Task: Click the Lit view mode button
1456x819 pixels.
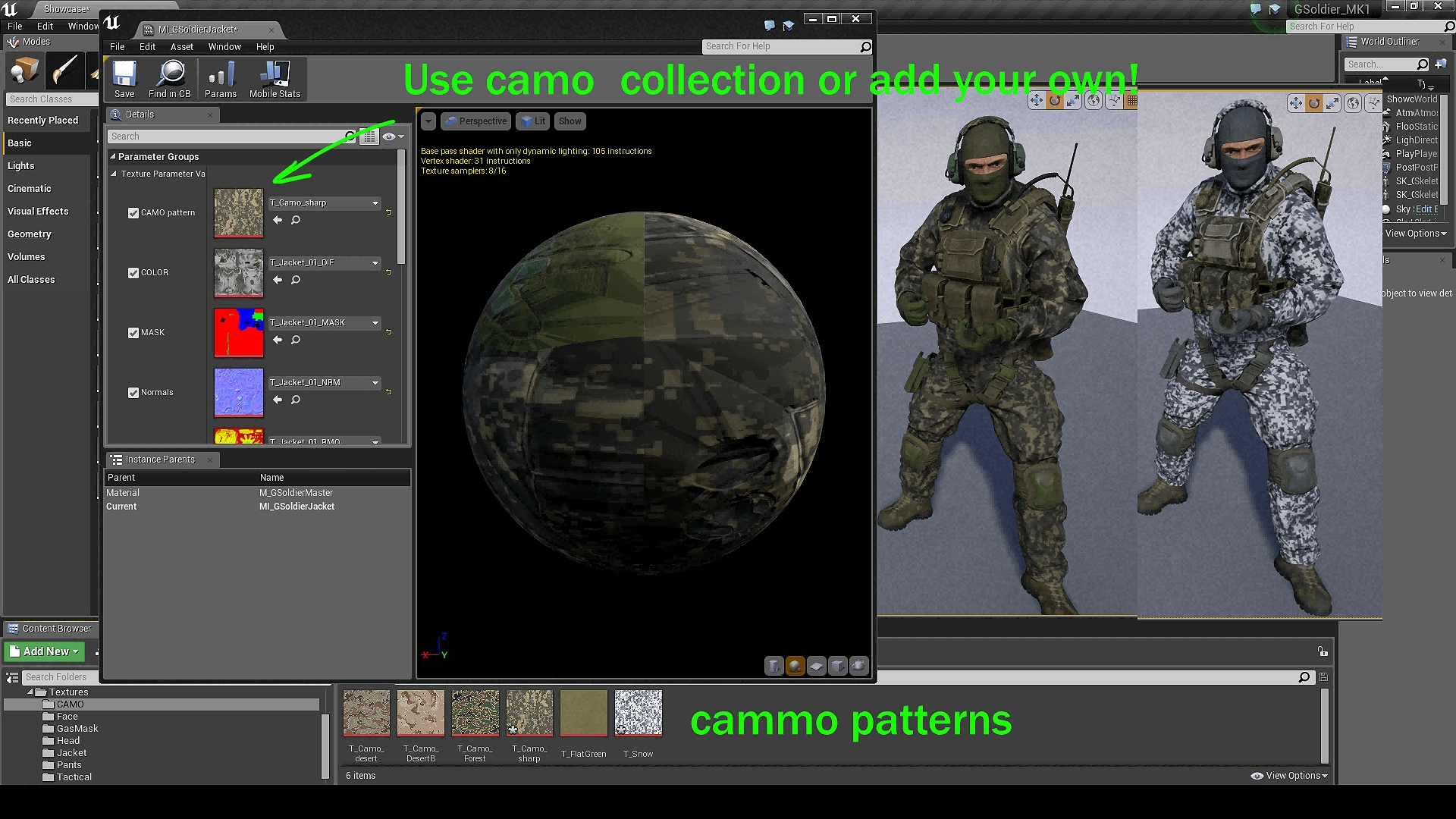Action: (x=534, y=121)
